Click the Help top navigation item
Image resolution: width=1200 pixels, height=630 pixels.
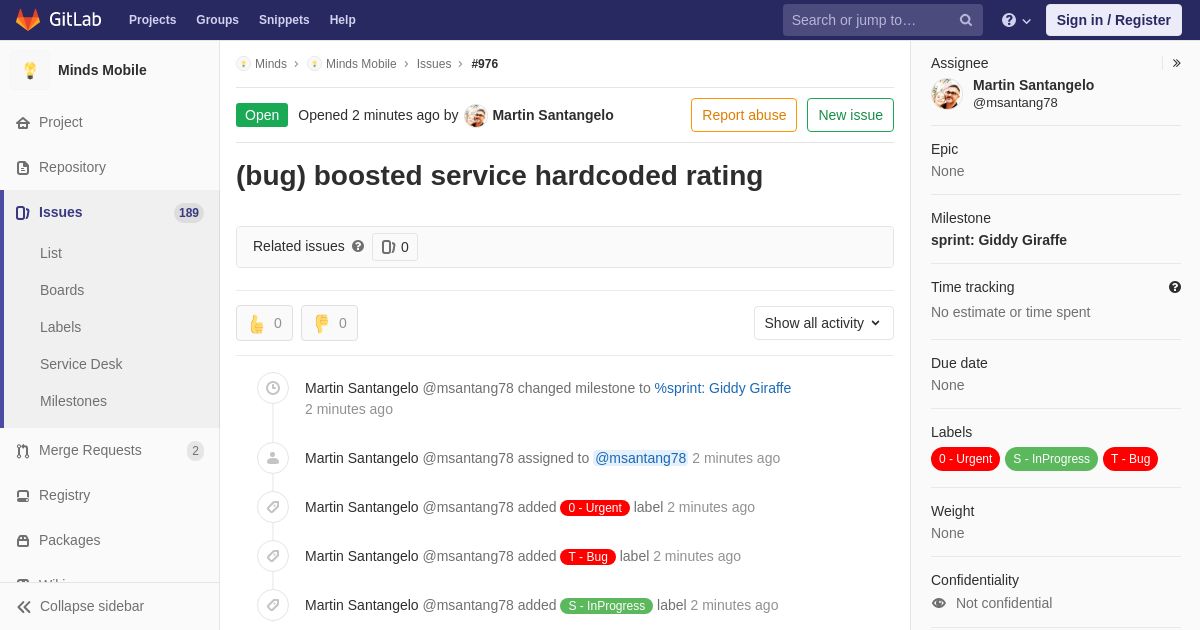click(x=343, y=20)
